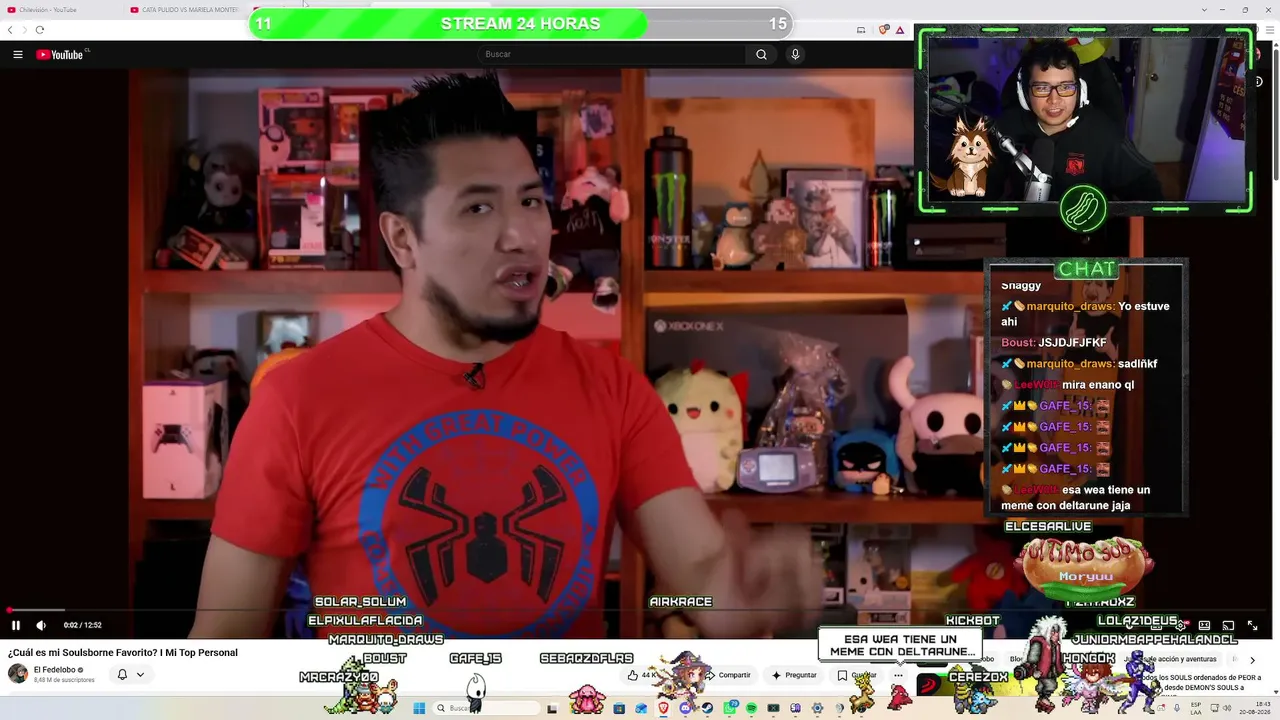Open WhatsApp from the taskbar

pyautogui.click(x=729, y=708)
